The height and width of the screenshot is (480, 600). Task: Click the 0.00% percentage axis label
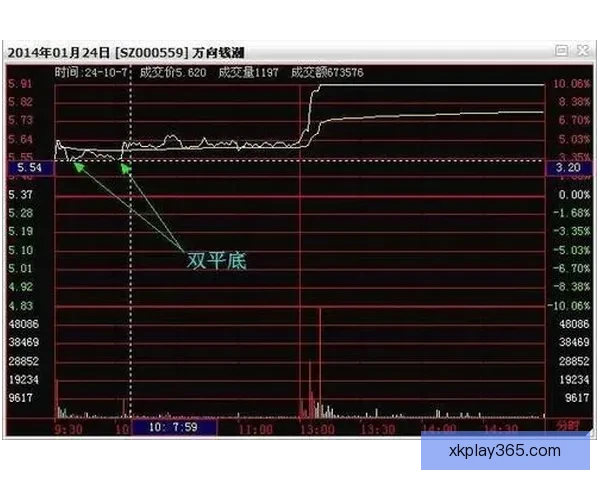tap(574, 195)
